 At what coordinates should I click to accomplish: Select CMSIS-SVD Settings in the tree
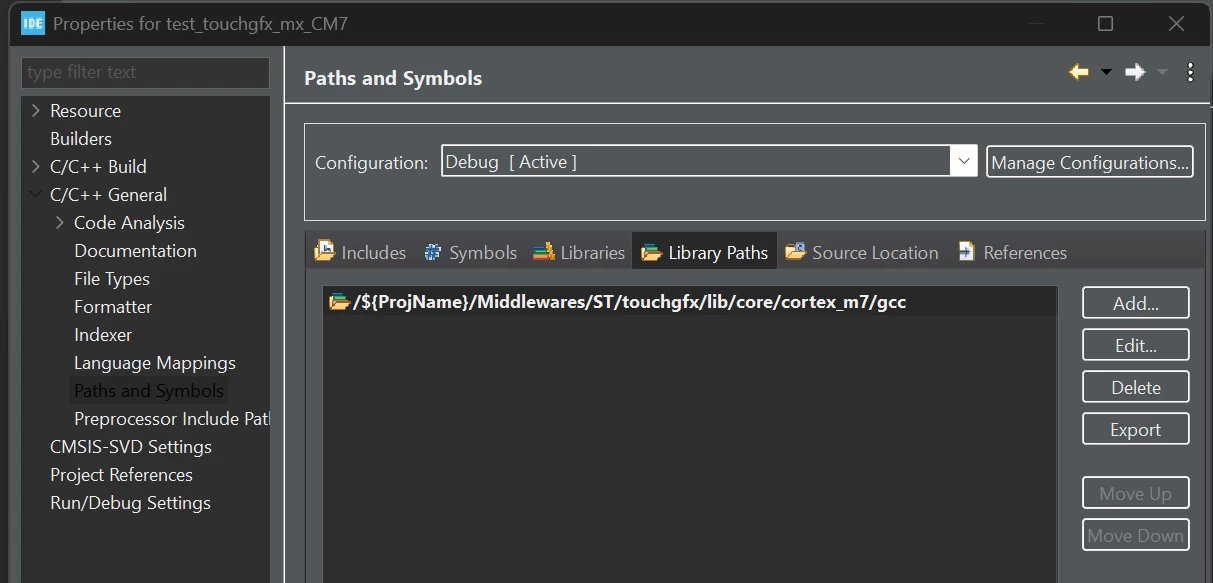pos(131,446)
